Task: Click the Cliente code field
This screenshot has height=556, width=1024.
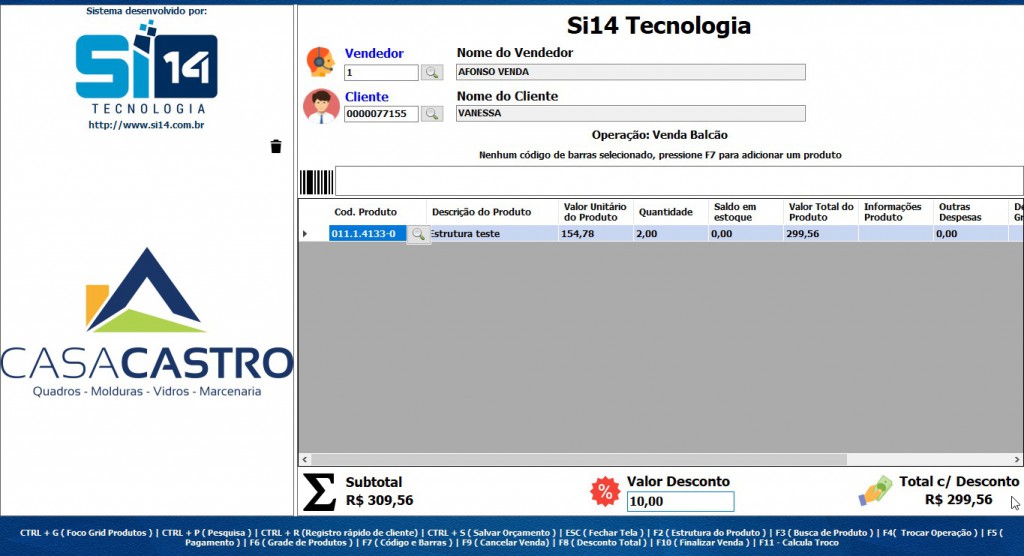Action: click(x=381, y=114)
